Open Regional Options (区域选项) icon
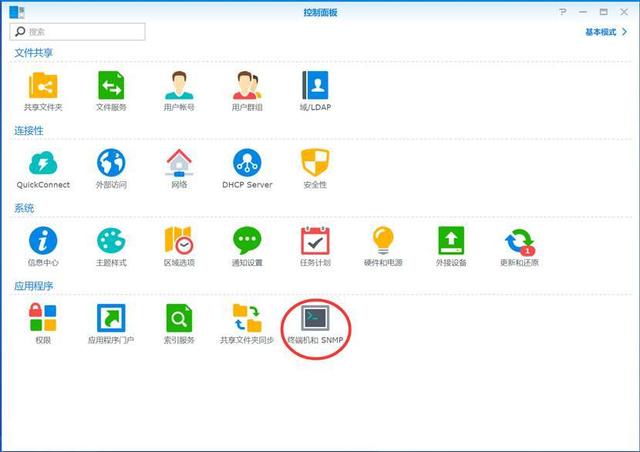The image size is (640, 452). [179, 240]
